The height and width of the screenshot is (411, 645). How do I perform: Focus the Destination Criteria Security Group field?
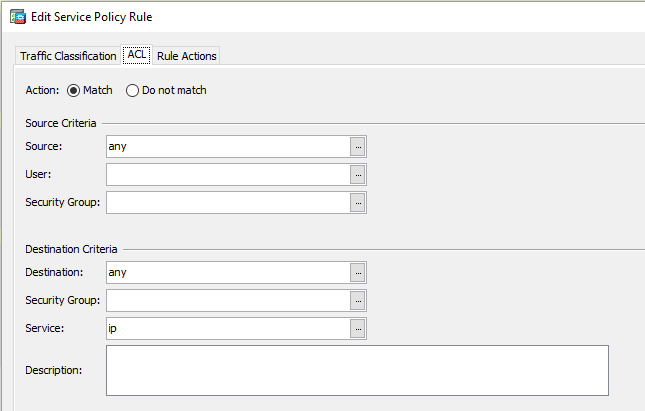(227, 300)
